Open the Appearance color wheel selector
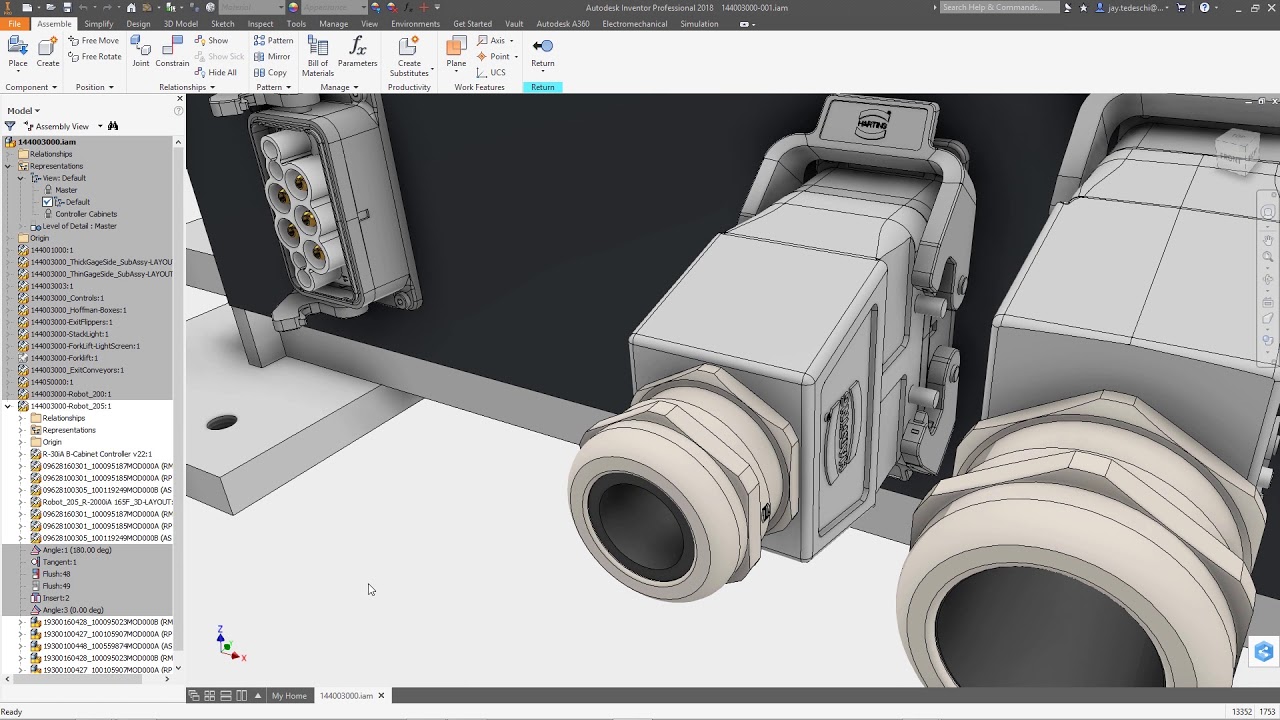This screenshot has height=720, width=1280. tap(293, 7)
